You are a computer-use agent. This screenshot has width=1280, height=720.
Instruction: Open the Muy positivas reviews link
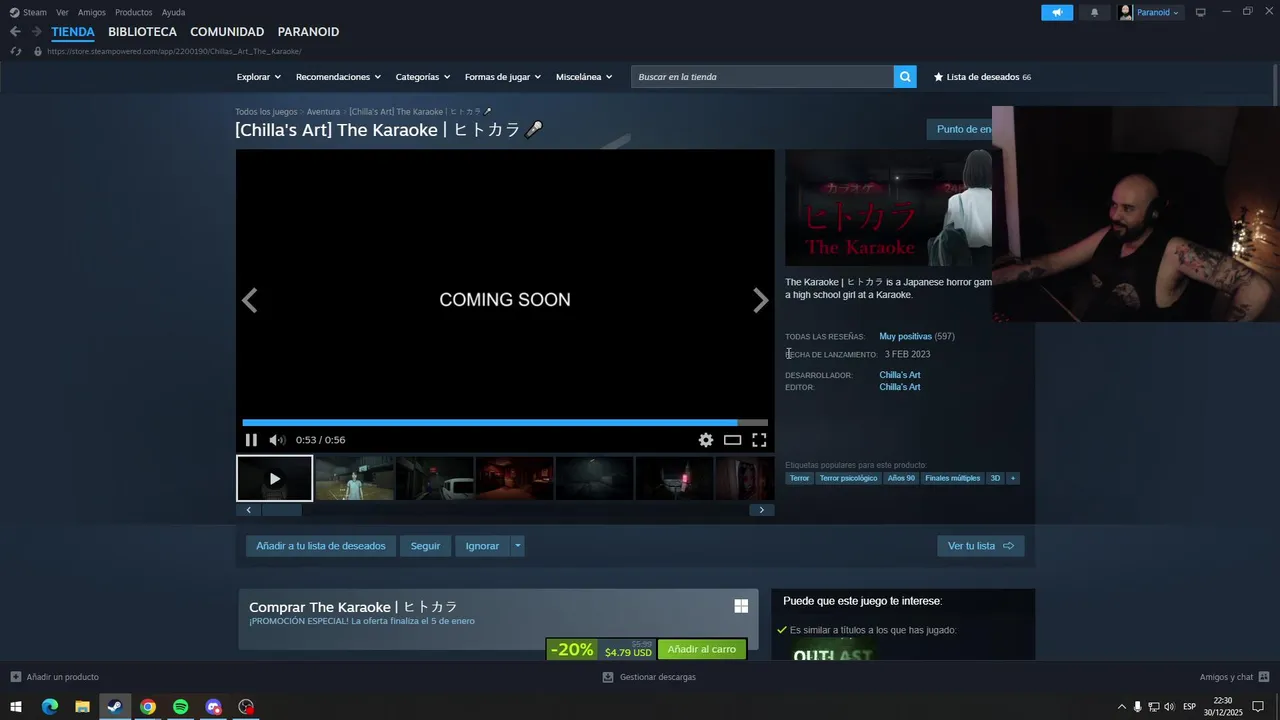[906, 337]
